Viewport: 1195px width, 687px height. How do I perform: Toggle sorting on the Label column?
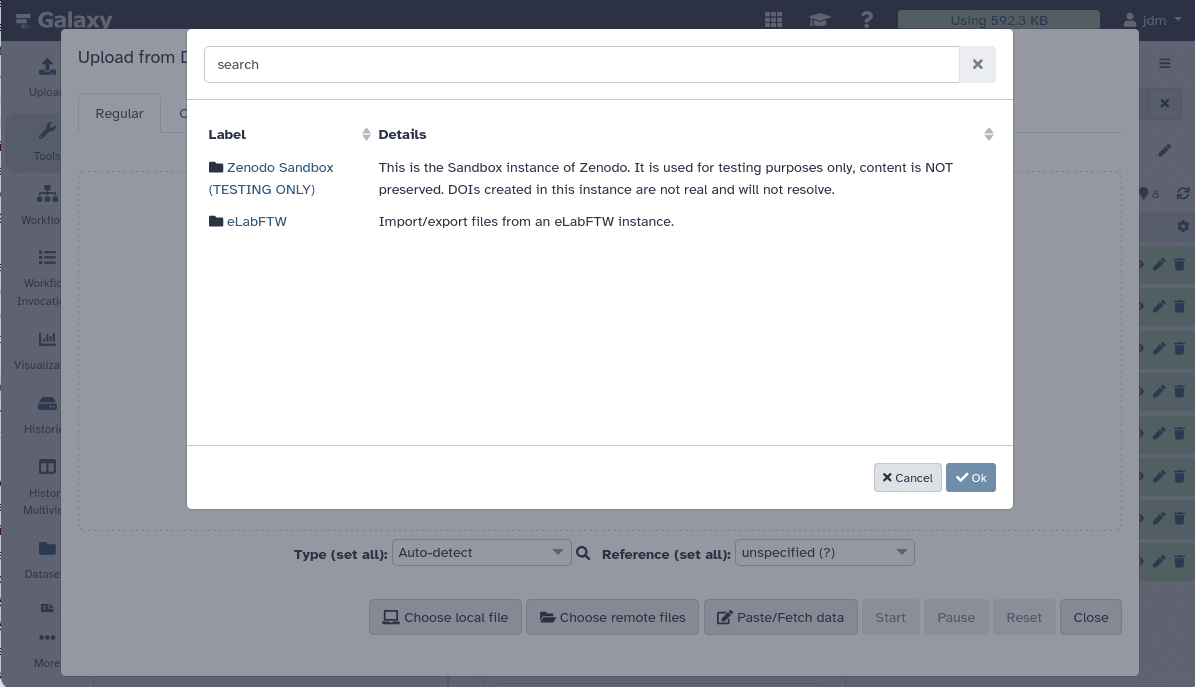click(366, 134)
